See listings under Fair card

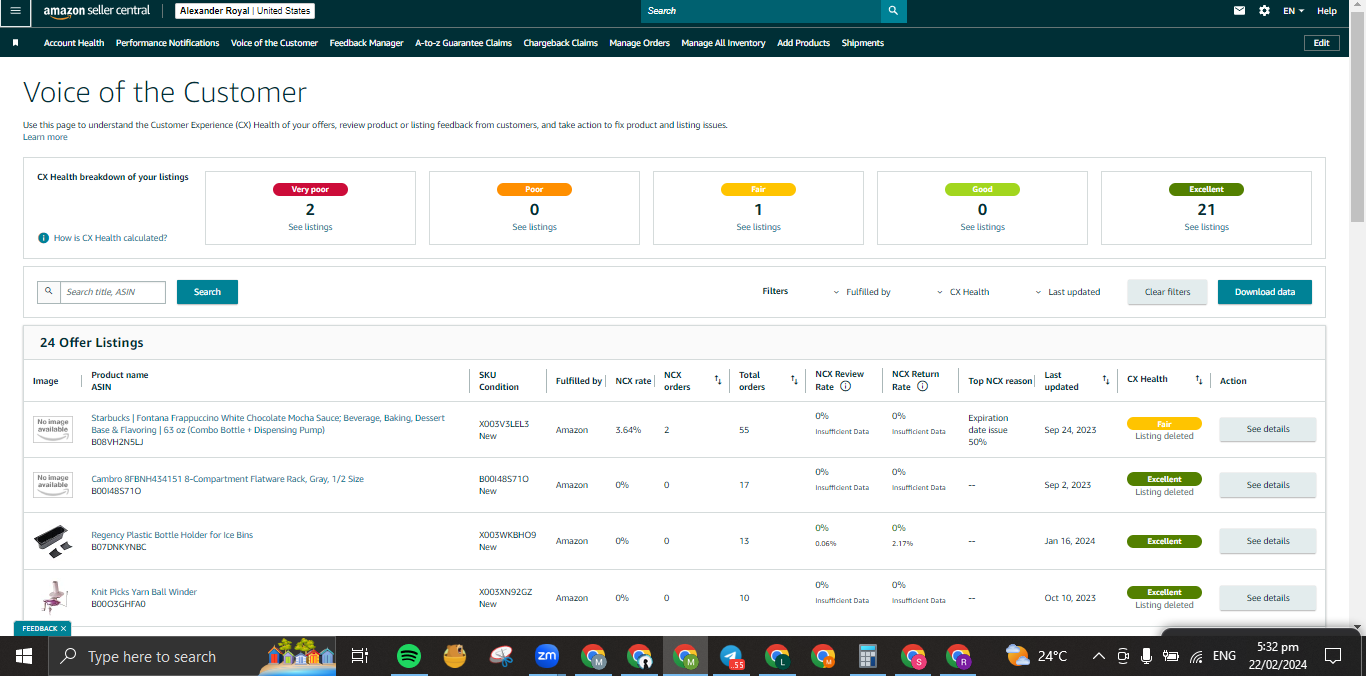pyautogui.click(x=758, y=227)
